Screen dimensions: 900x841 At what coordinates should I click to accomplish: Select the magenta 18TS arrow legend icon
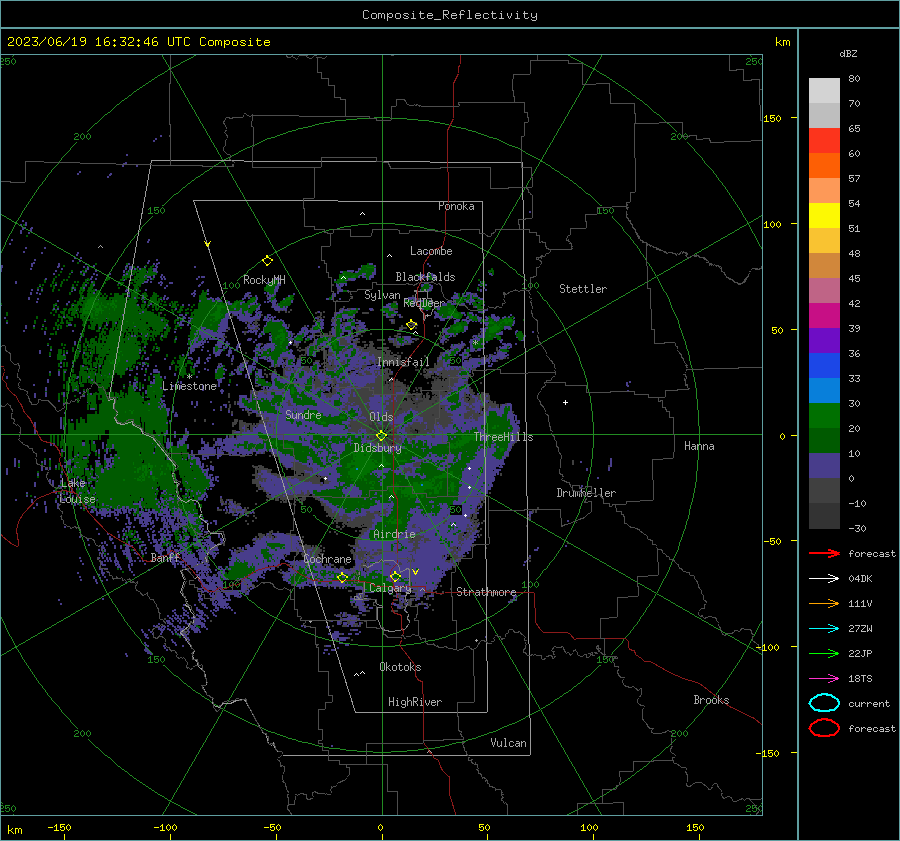(x=824, y=679)
